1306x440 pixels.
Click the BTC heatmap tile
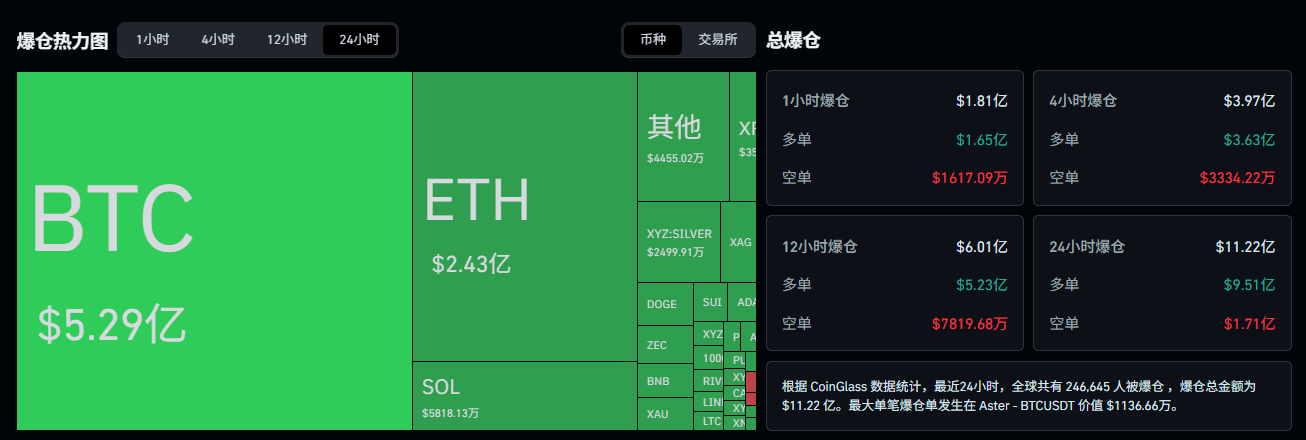[214, 250]
